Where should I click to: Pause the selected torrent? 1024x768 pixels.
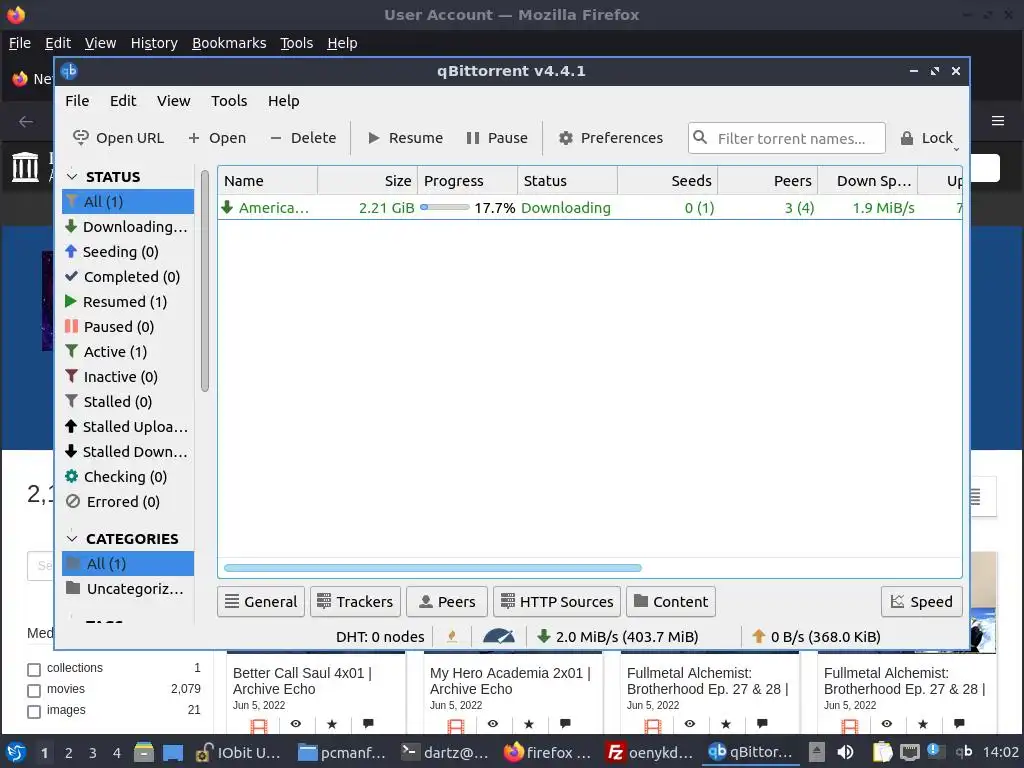click(x=497, y=138)
